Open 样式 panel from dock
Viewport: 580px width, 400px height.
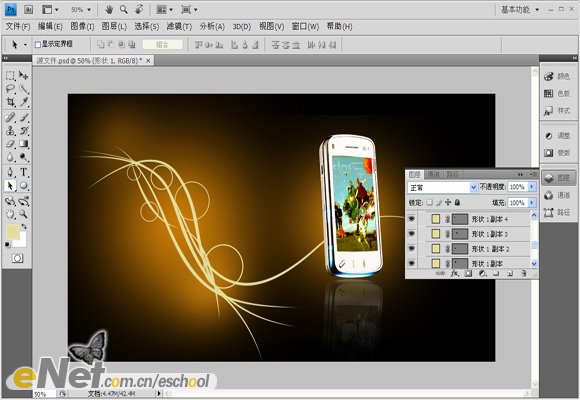[557, 110]
